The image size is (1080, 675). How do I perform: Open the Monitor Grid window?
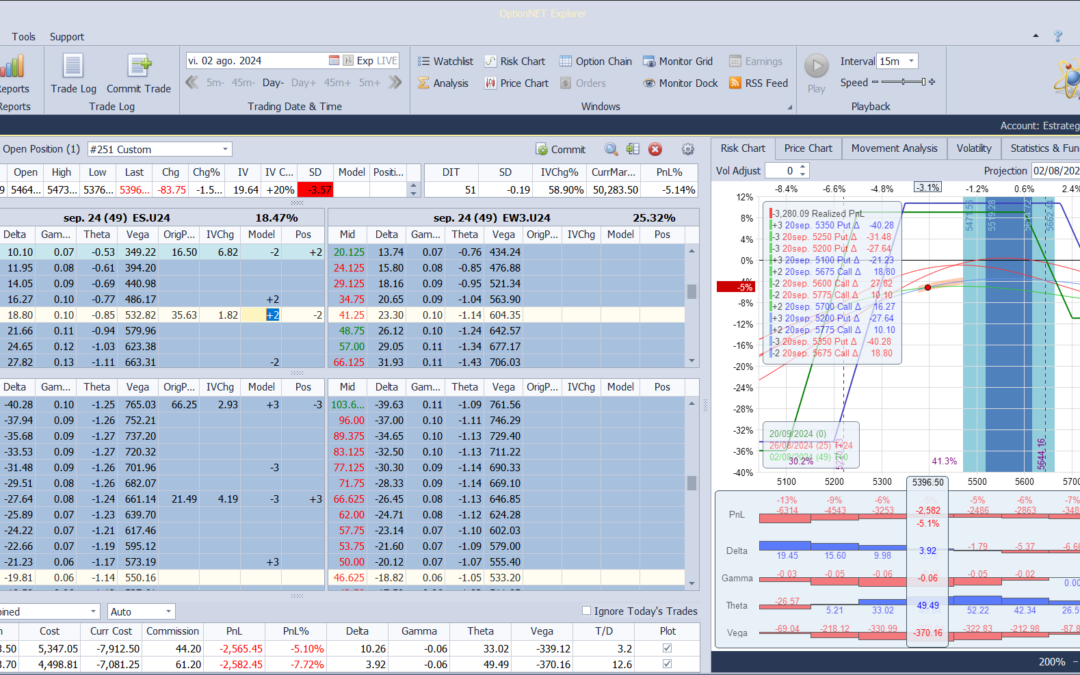click(x=678, y=61)
